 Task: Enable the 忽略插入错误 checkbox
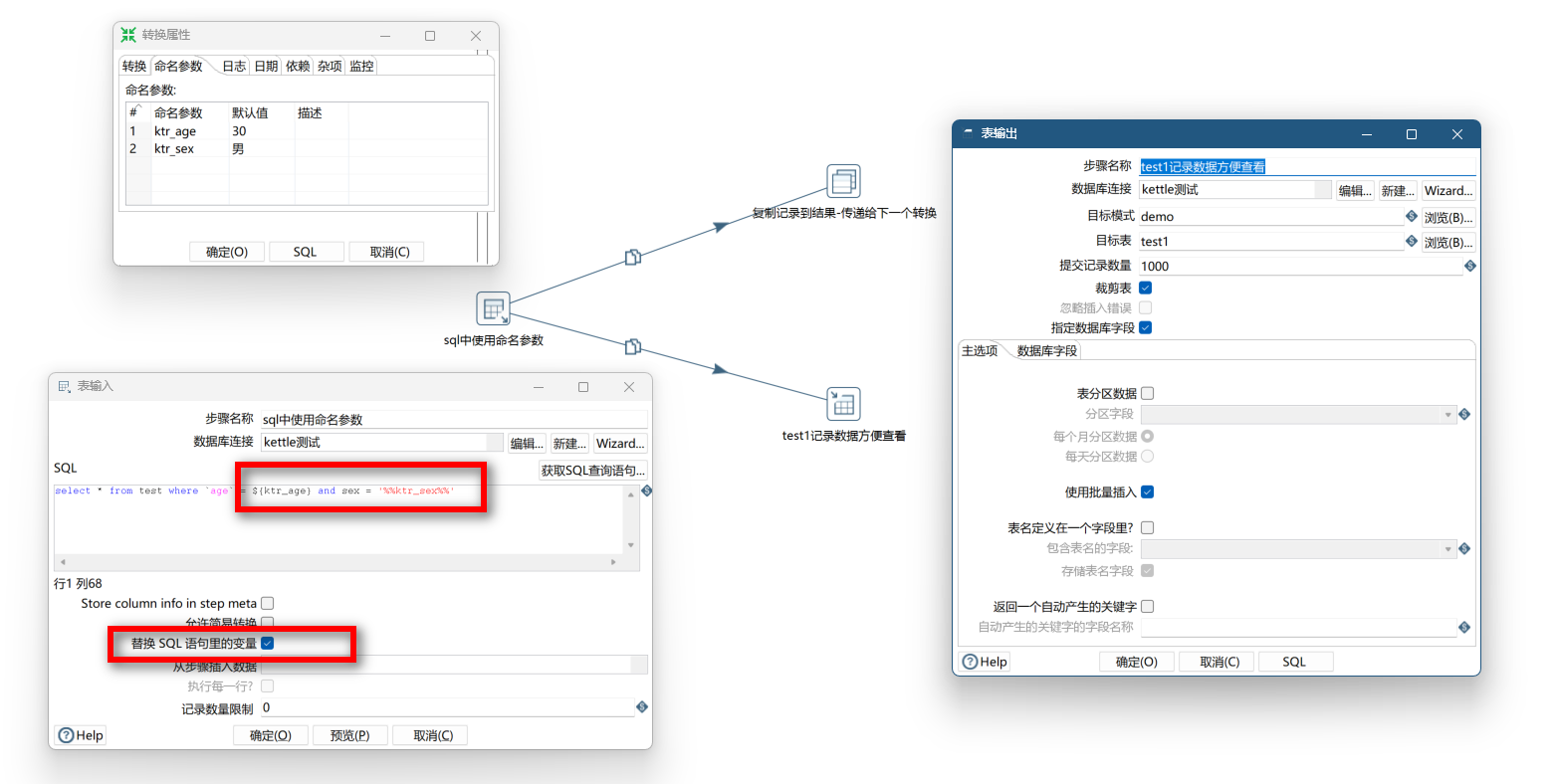(x=1145, y=307)
